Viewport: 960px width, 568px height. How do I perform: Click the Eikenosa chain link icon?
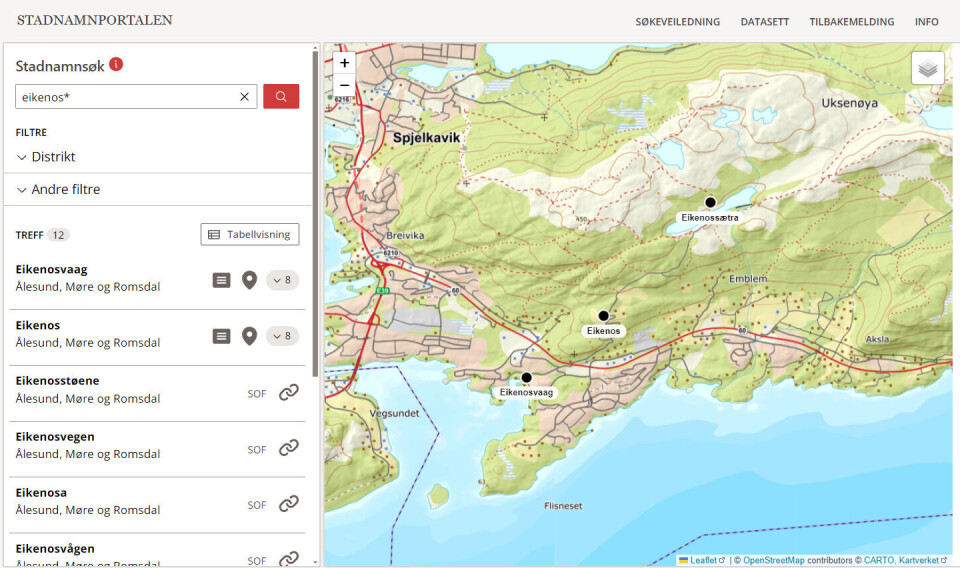point(289,504)
